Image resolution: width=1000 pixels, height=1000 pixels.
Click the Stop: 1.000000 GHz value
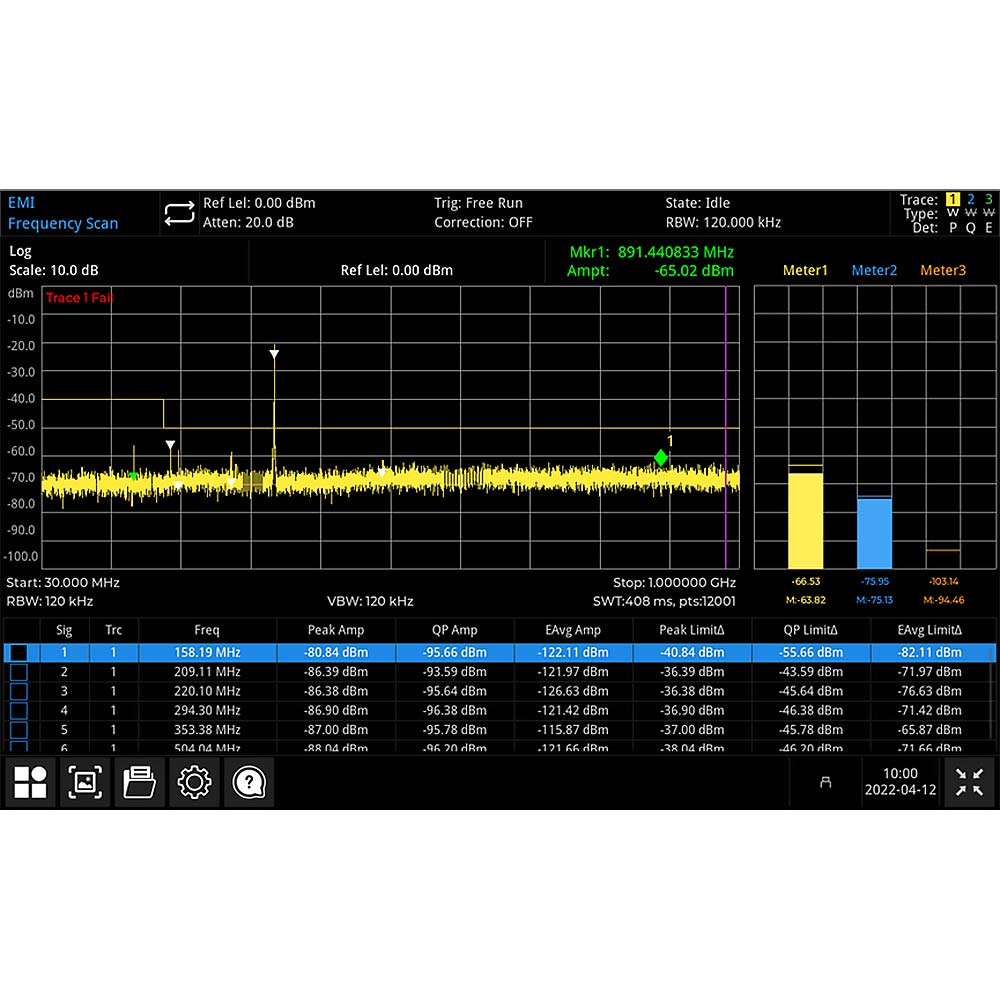point(674,583)
